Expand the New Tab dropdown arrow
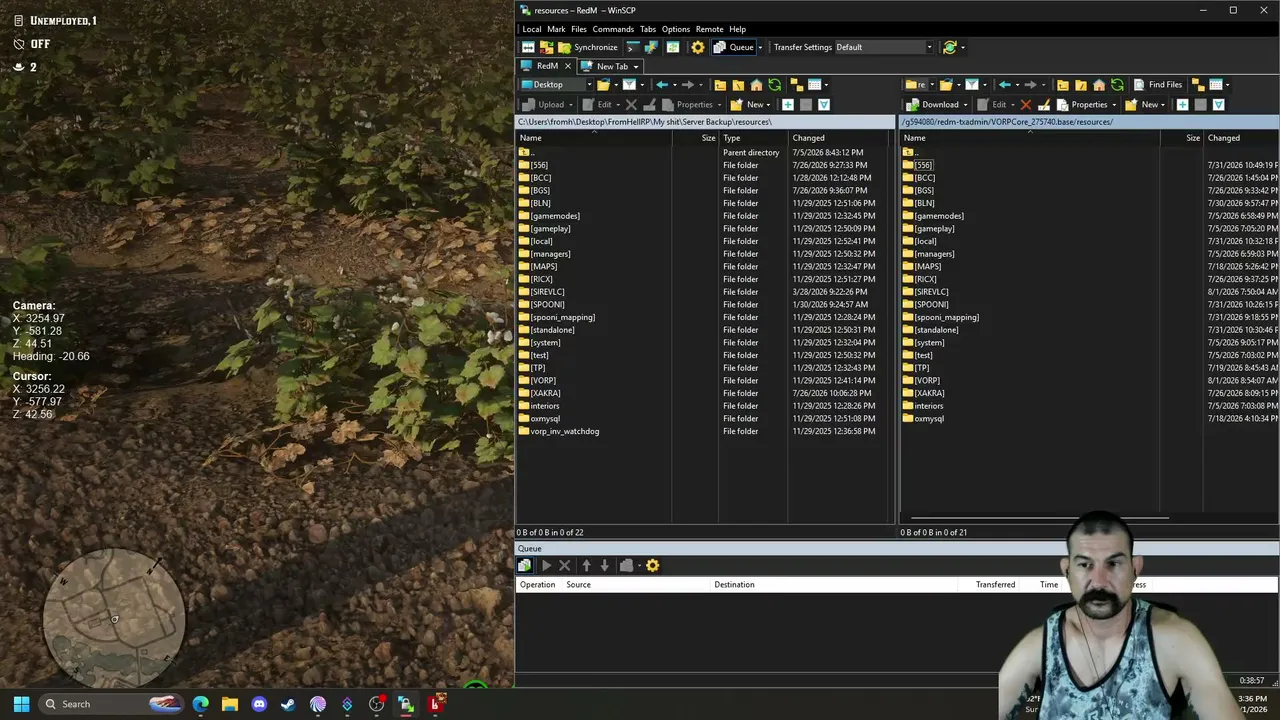Image resolution: width=1280 pixels, height=720 pixels. (x=635, y=67)
